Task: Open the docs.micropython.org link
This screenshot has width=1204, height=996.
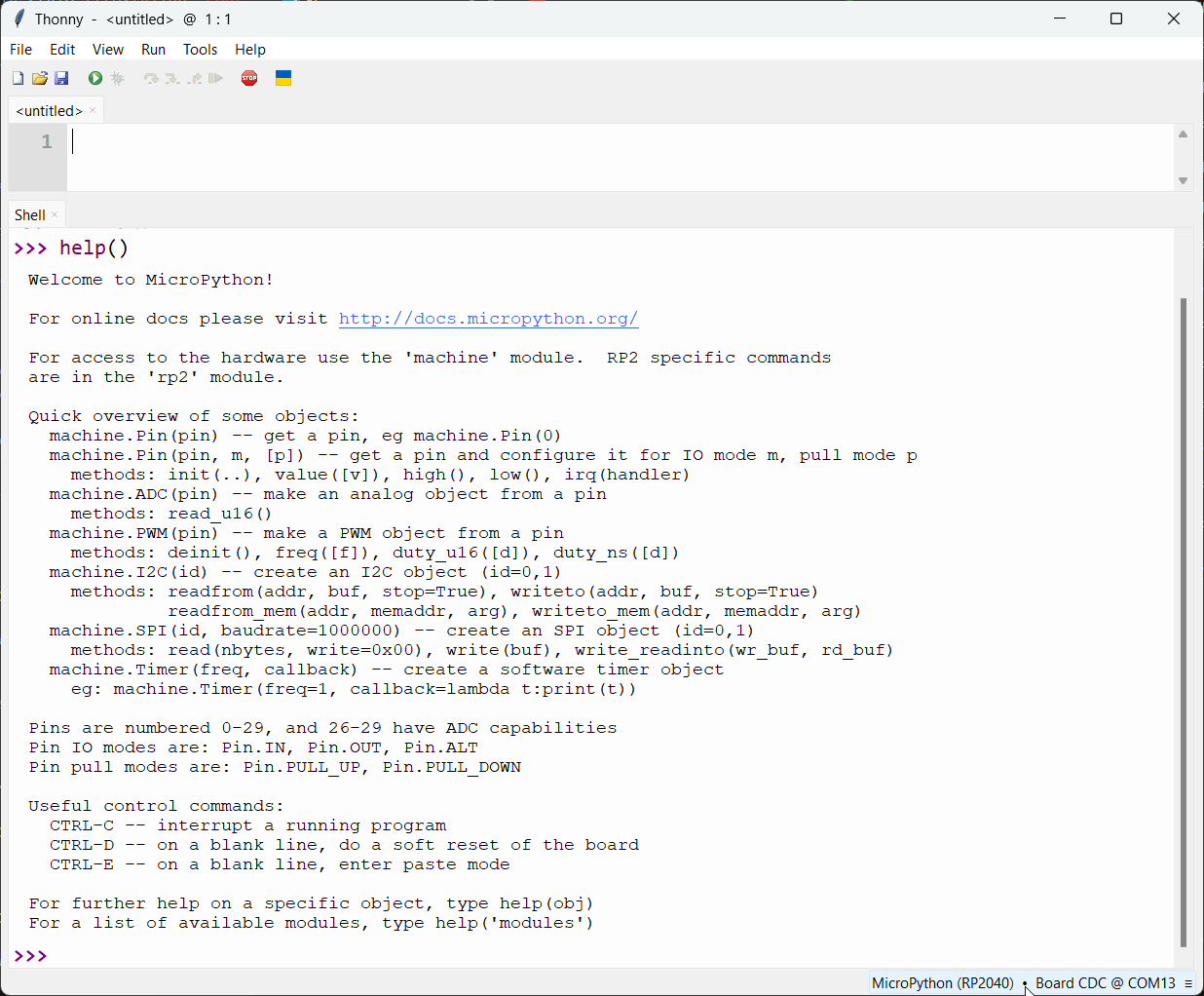Action: coord(488,319)
